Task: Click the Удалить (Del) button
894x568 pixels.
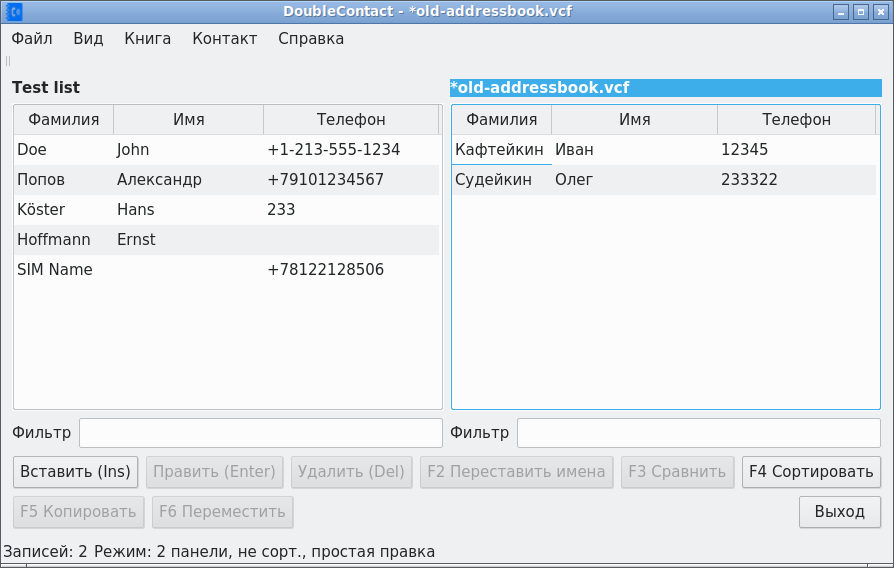Action: pos(351,472)
